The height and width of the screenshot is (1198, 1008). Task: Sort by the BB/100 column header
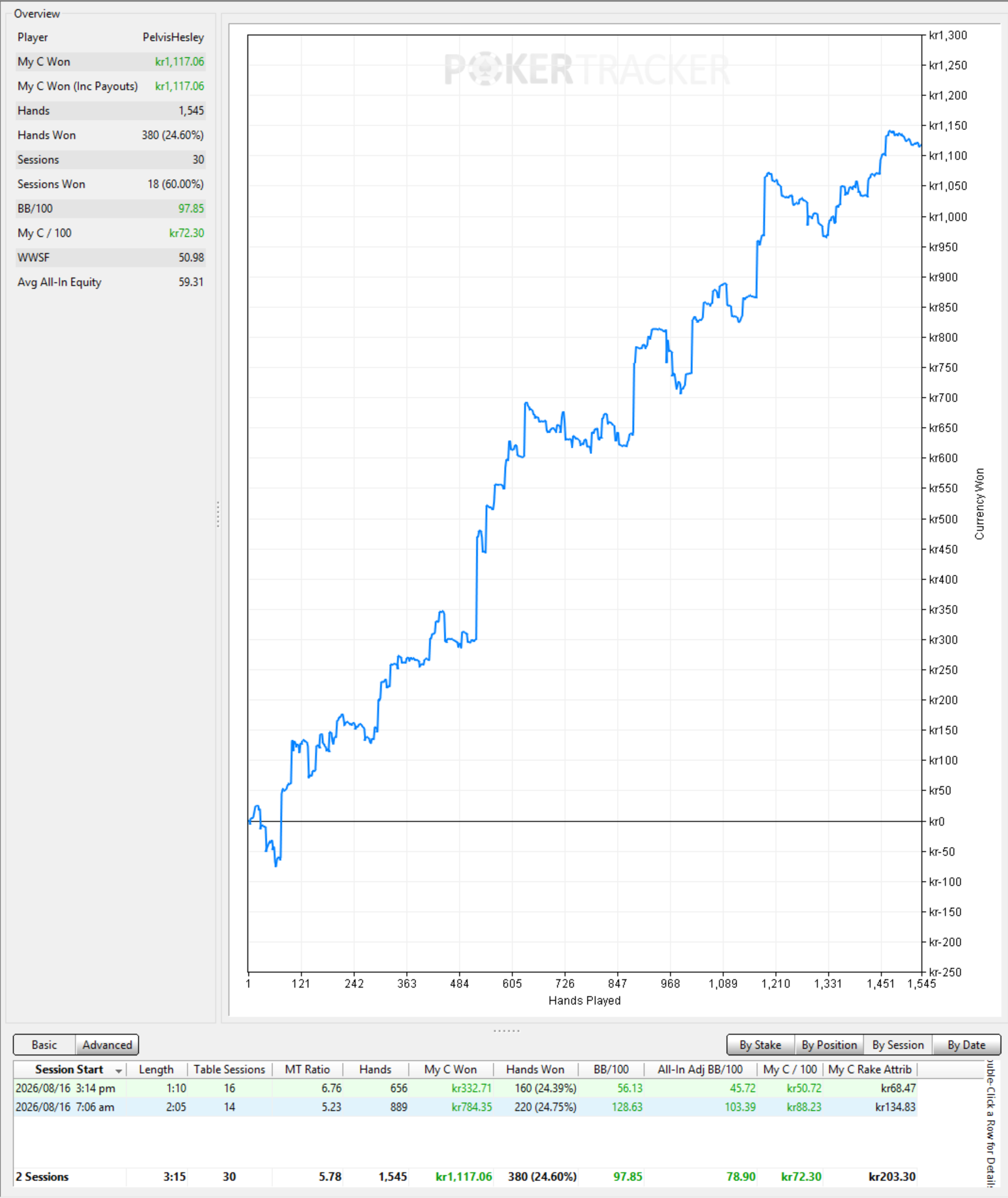pyautogui.click(x=611, y=1069)
